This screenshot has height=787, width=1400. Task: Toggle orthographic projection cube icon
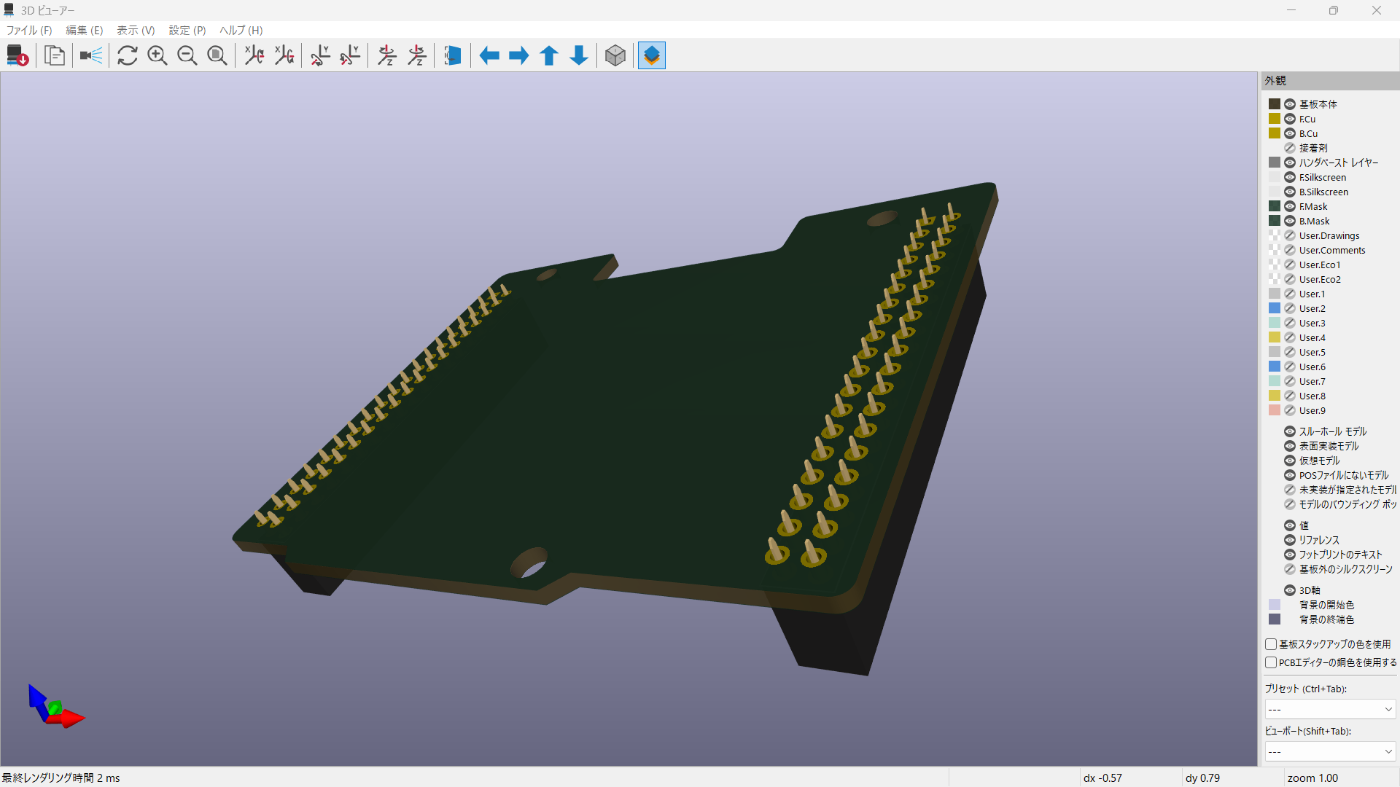coord(615,56)
